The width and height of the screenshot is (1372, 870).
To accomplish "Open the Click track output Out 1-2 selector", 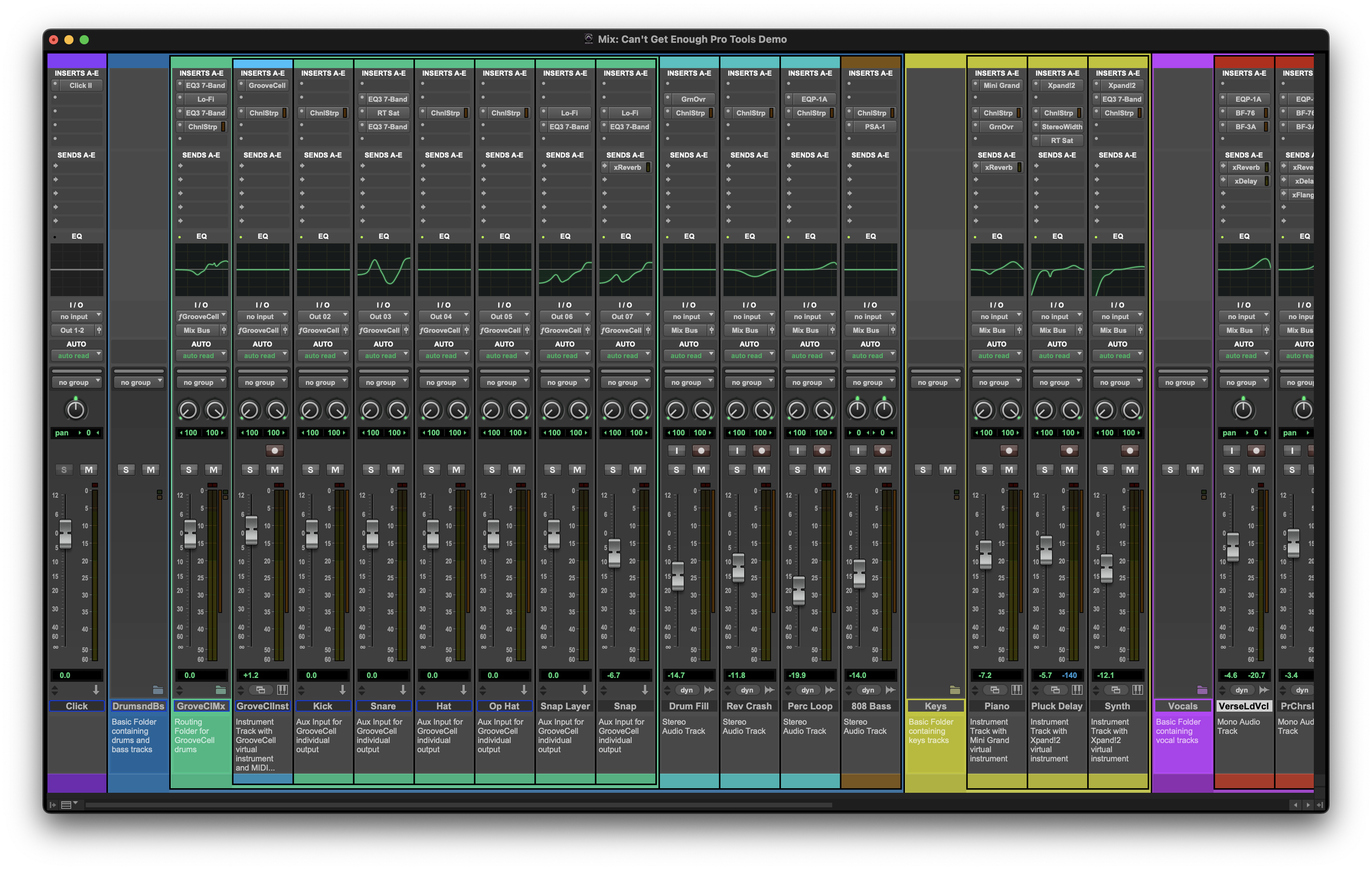I will 72,330.
